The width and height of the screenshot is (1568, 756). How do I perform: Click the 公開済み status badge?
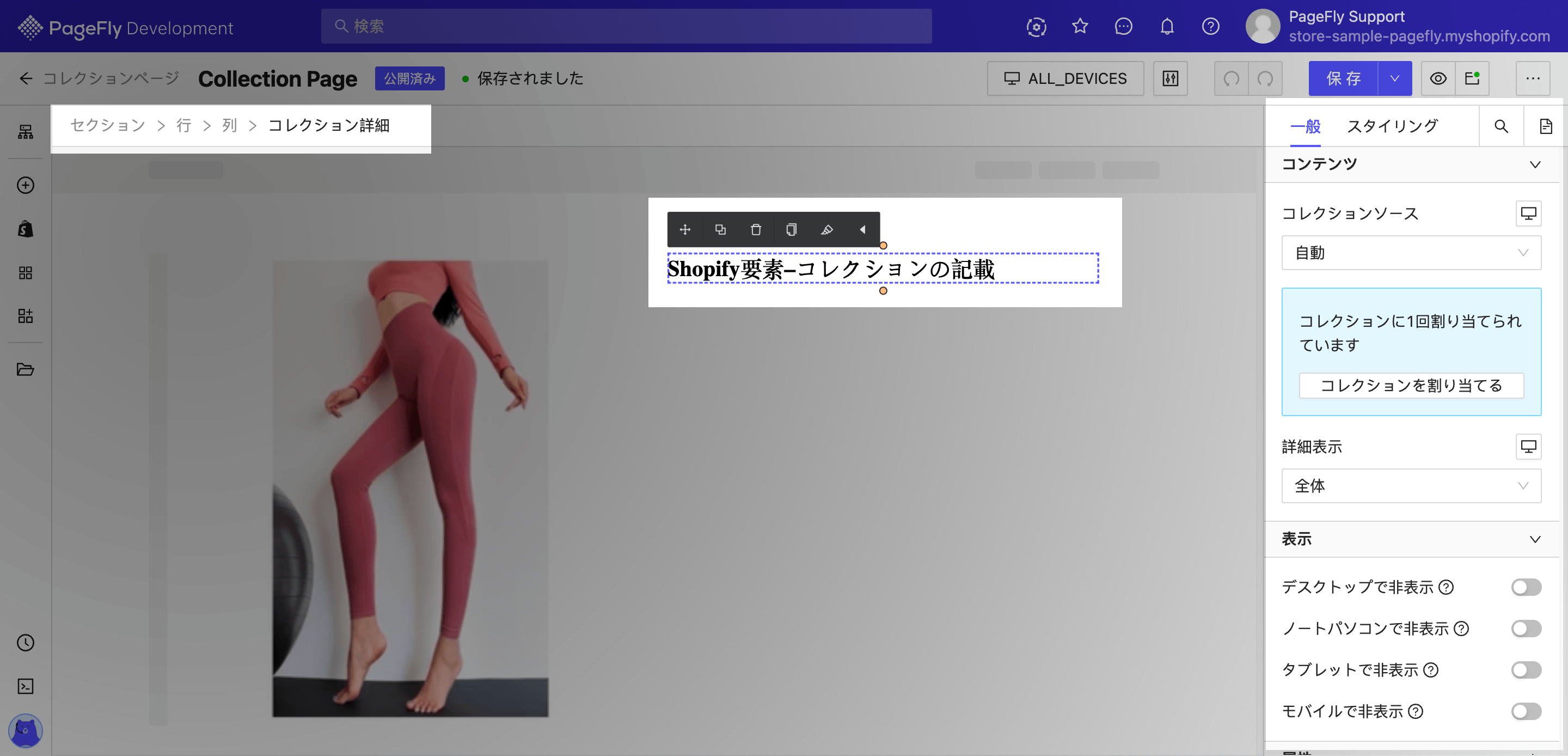409,78
